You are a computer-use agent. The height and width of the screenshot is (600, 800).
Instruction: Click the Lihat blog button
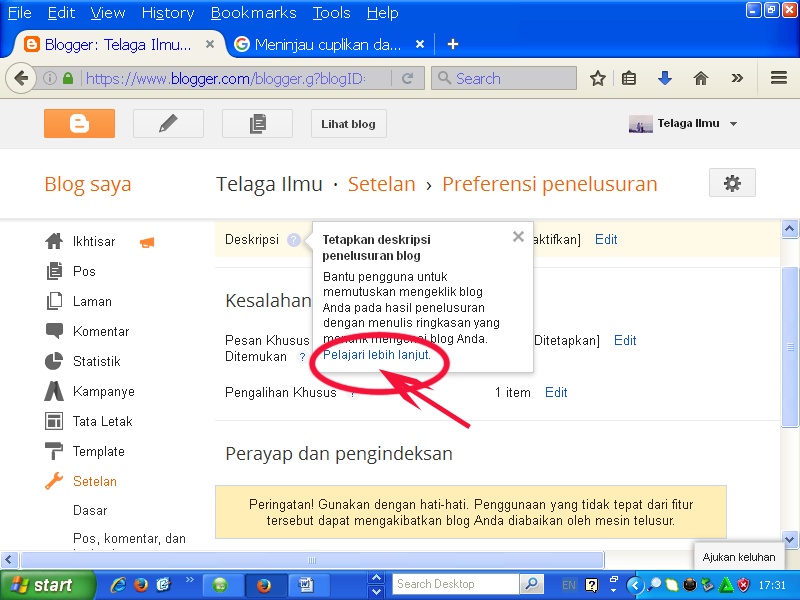pyautogui.click(x=348, y=123)
